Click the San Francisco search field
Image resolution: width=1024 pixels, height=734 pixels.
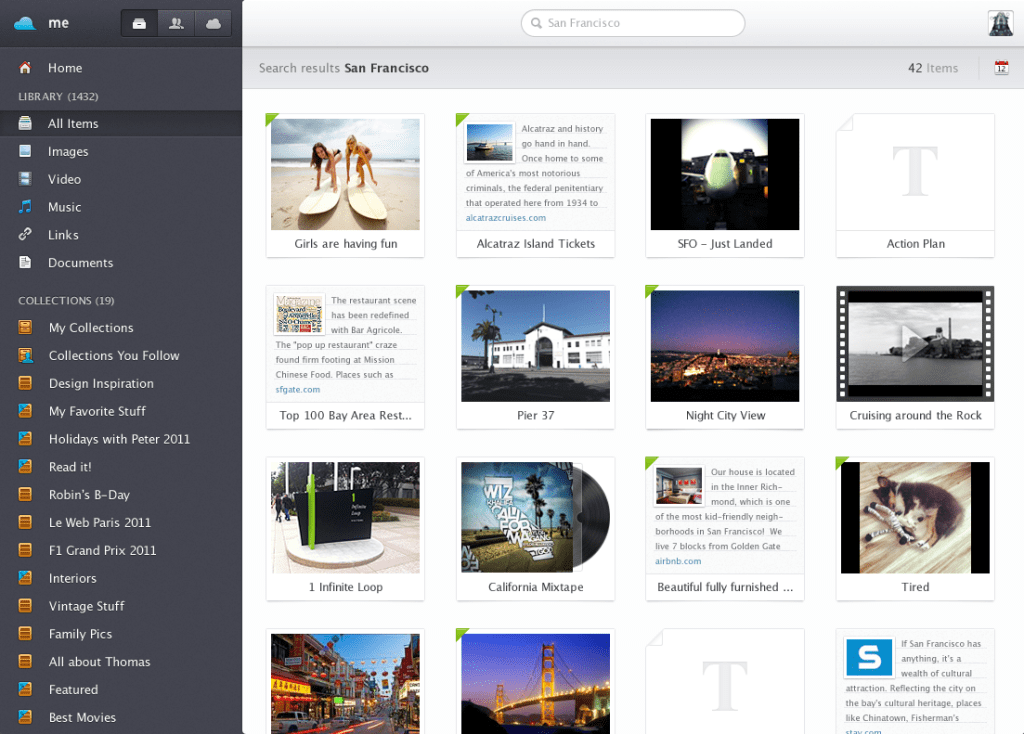(x=633, y=23)
